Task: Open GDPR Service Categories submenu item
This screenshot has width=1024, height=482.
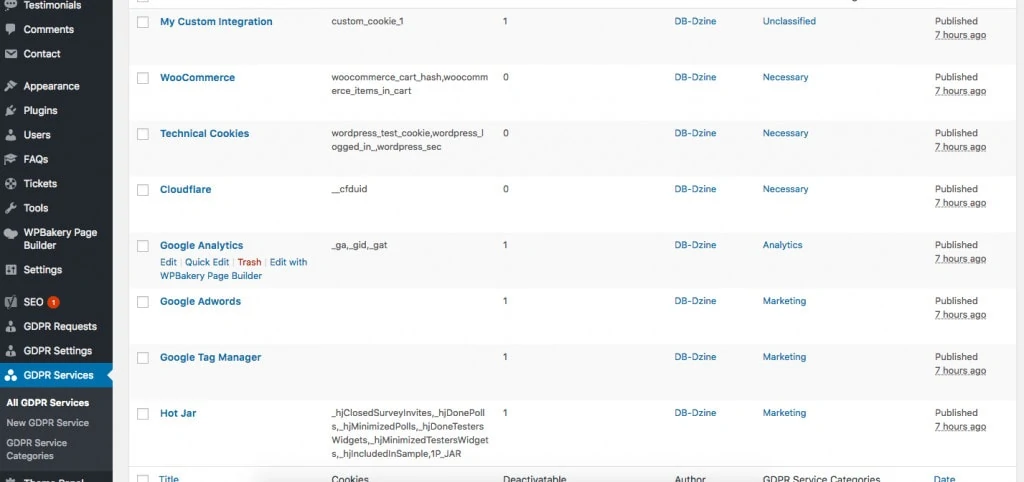Action: tap(37, 449)
